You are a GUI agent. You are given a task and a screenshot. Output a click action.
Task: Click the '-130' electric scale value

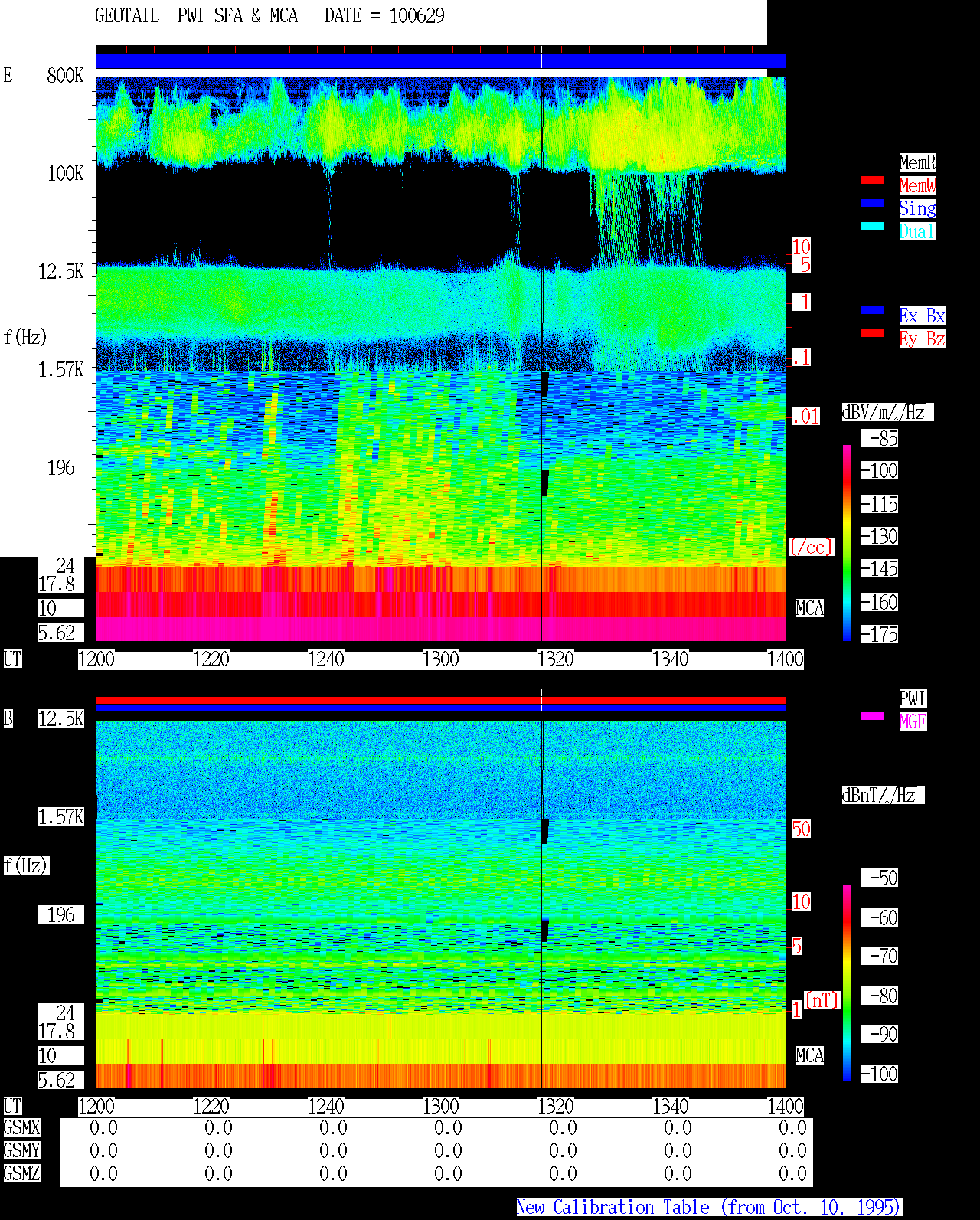tap(880, 537)
